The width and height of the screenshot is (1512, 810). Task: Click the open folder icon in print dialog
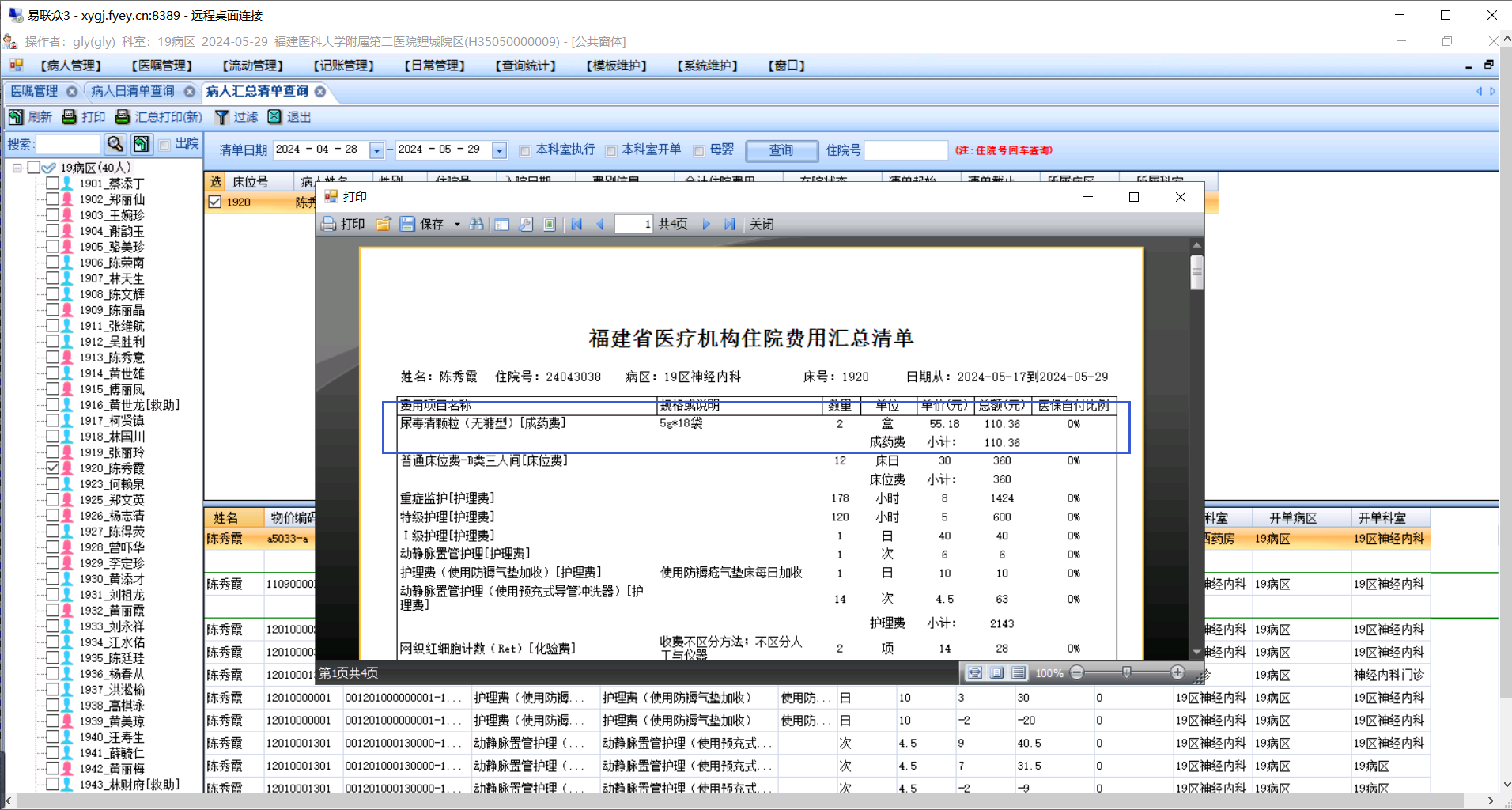tap(384, 225)
